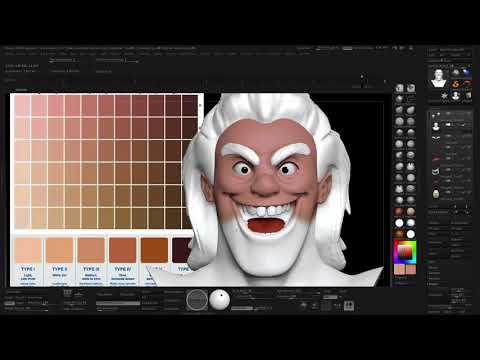Select the large bust tool thumbnail
This screenshot has height=360, width=480.
(438, 79)
